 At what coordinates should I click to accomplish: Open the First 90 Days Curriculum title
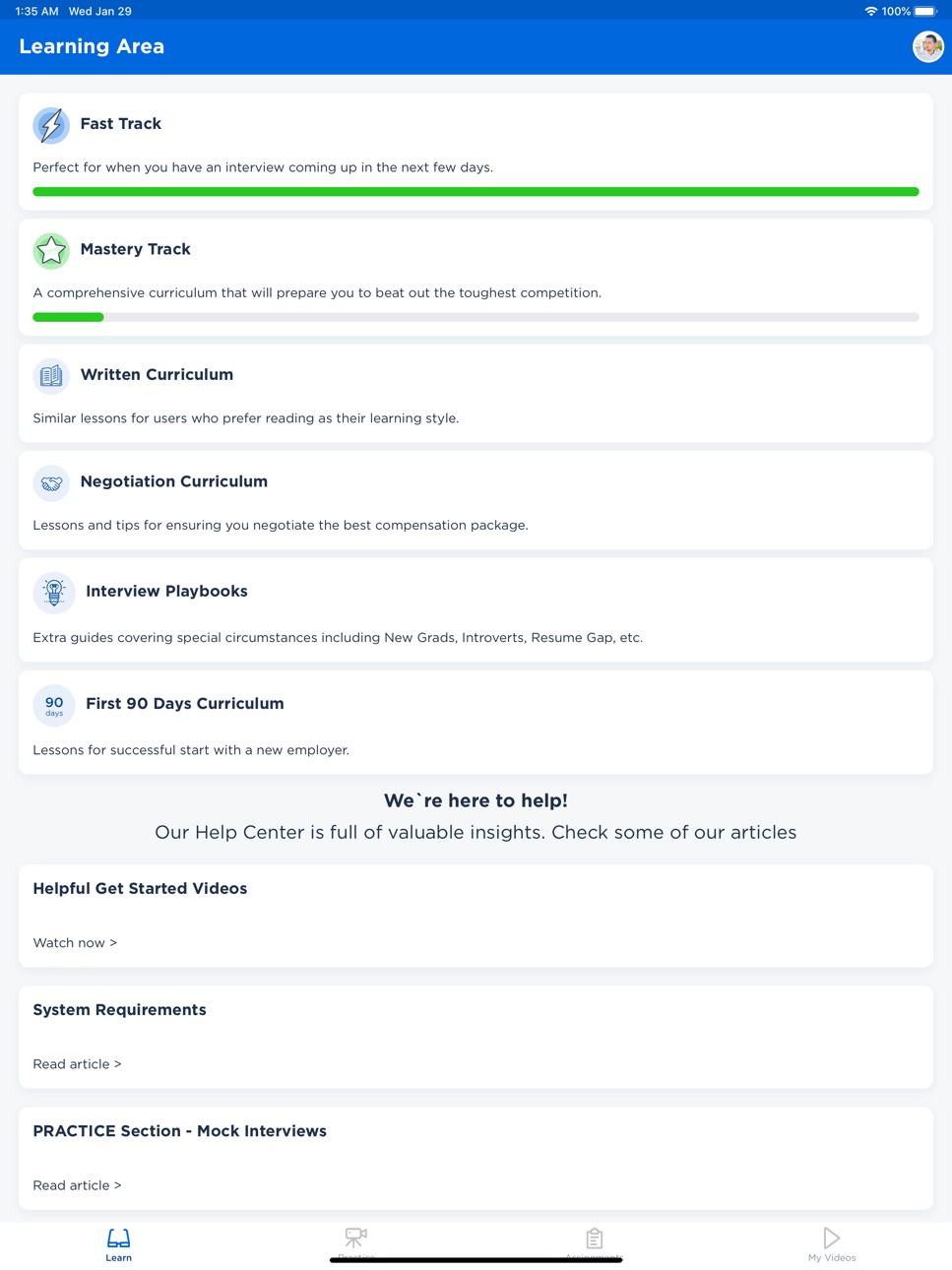click(x=185, y=704)
